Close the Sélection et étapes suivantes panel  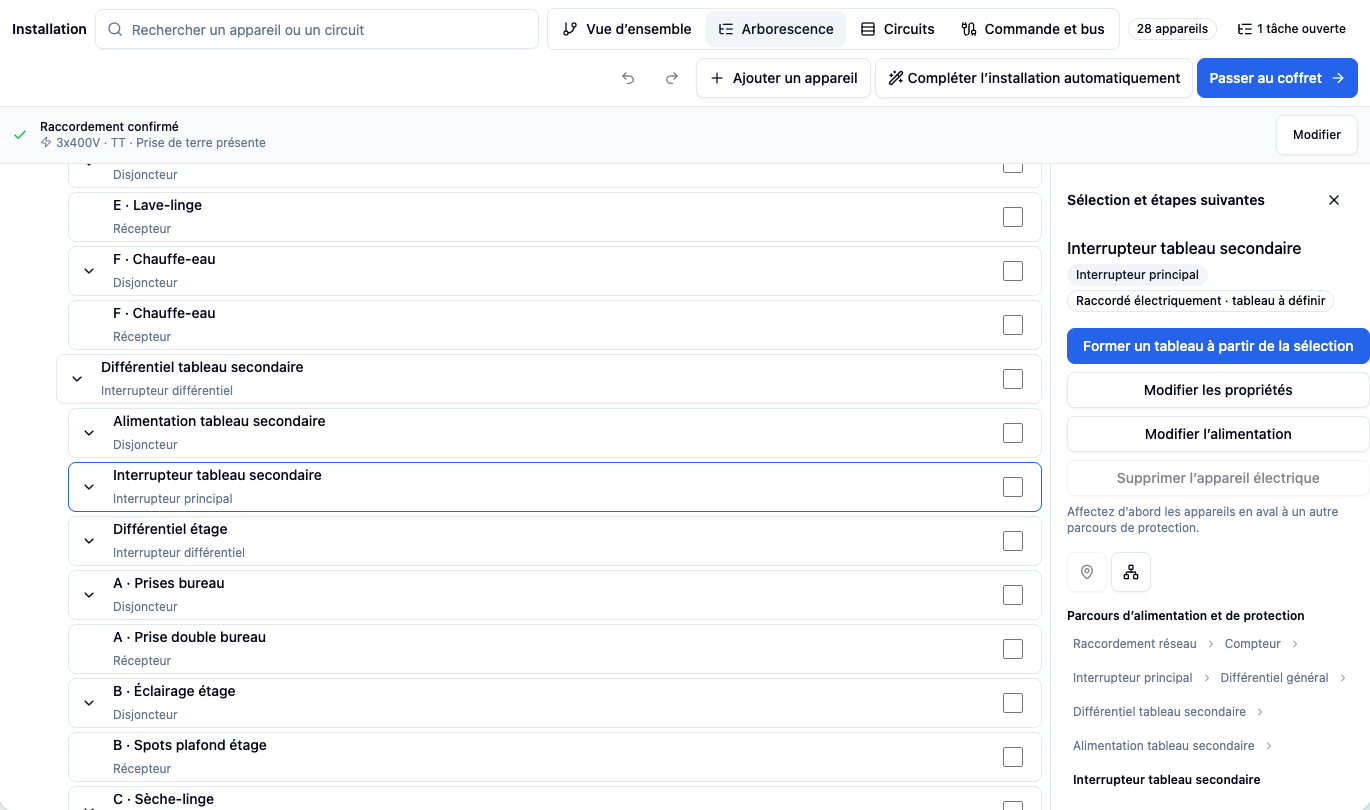[x=1334, y=200]
